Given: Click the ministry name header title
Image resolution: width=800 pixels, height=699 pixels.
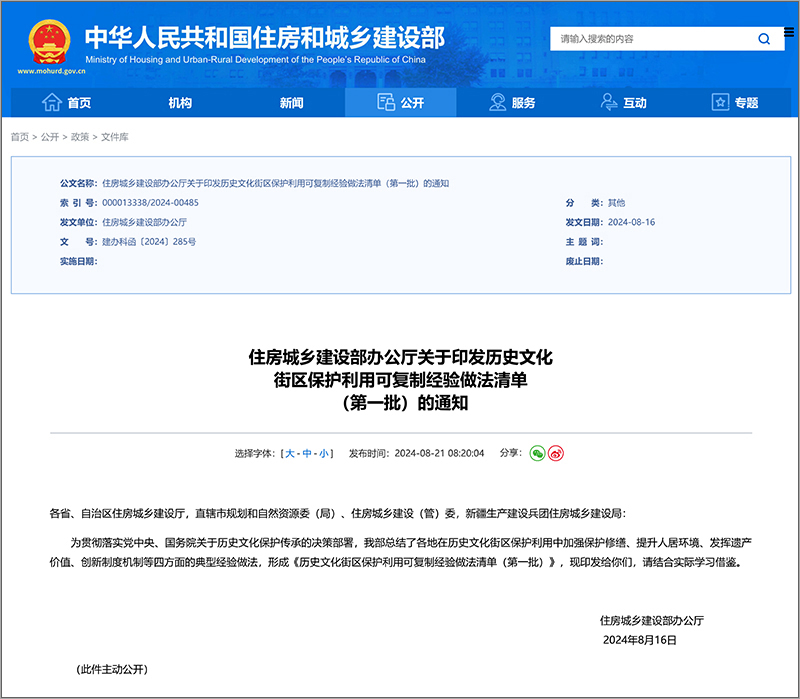Looking at the screenshot, I should [x=264, y=38].
